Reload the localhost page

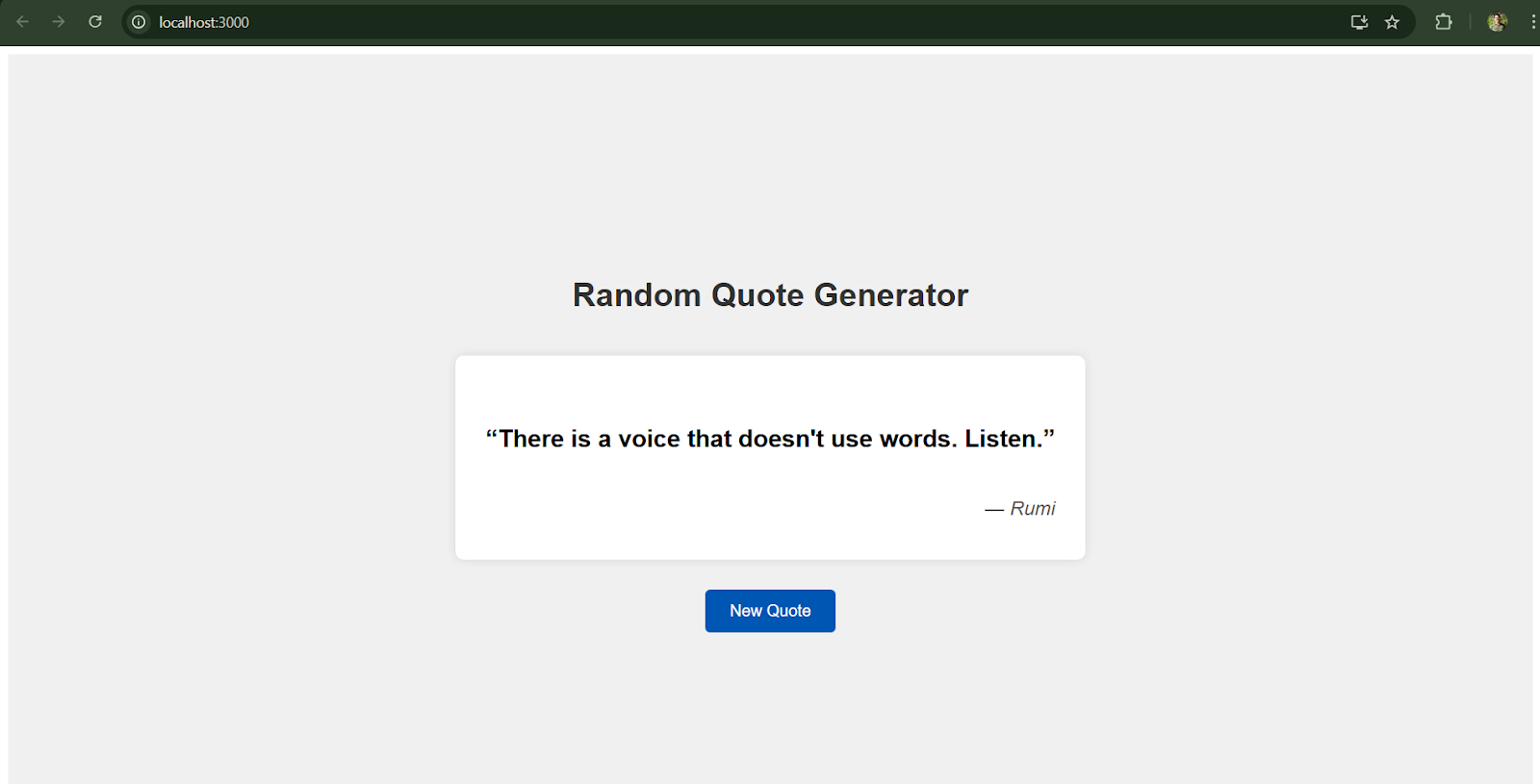95,22
